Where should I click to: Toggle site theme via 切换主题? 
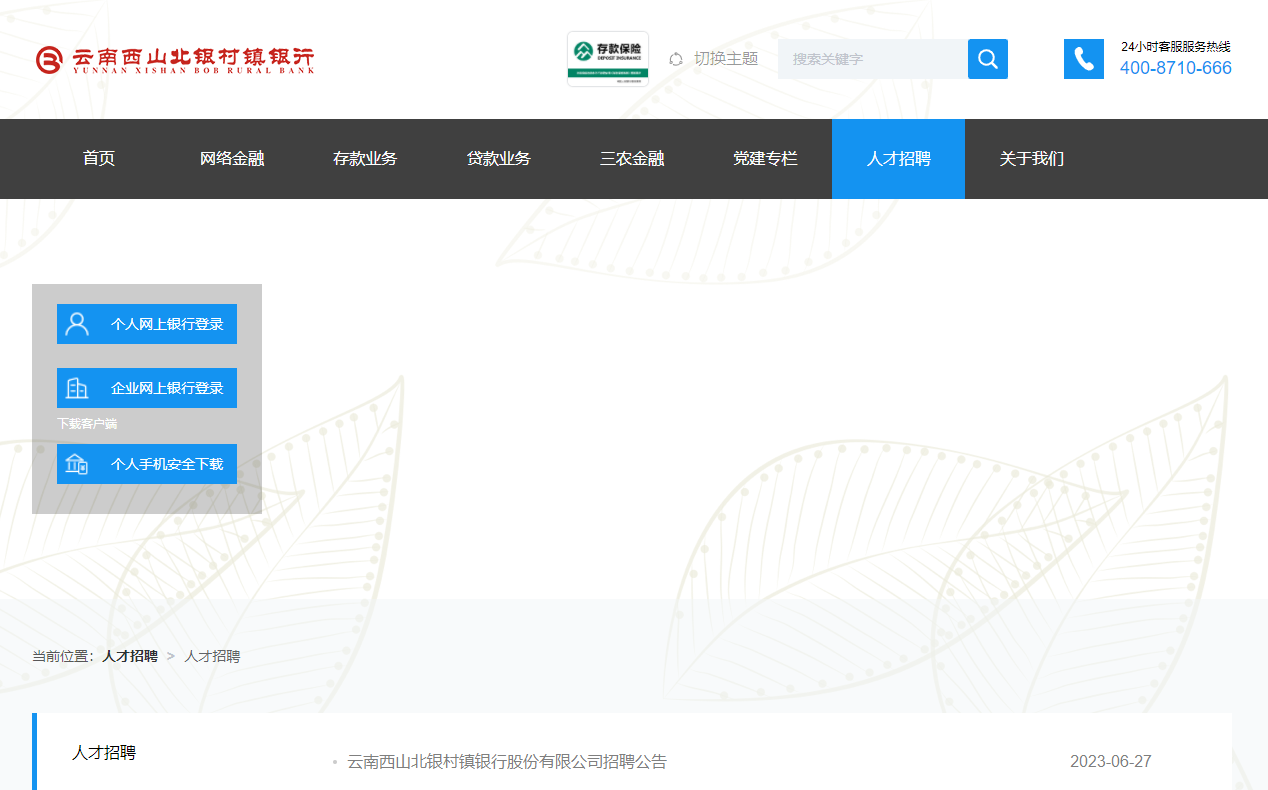[x=726, y=59]
